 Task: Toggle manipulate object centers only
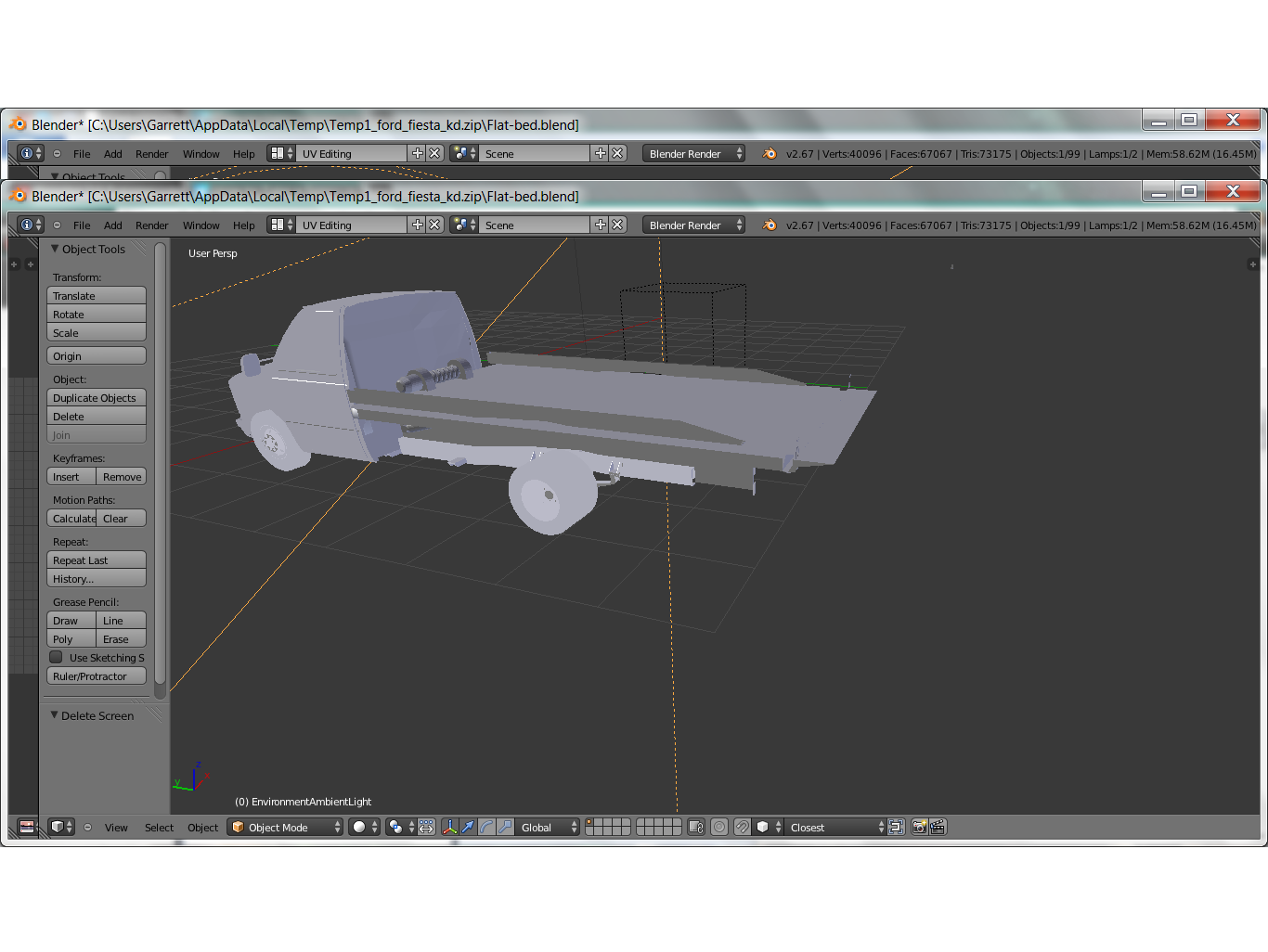(427, 827)
